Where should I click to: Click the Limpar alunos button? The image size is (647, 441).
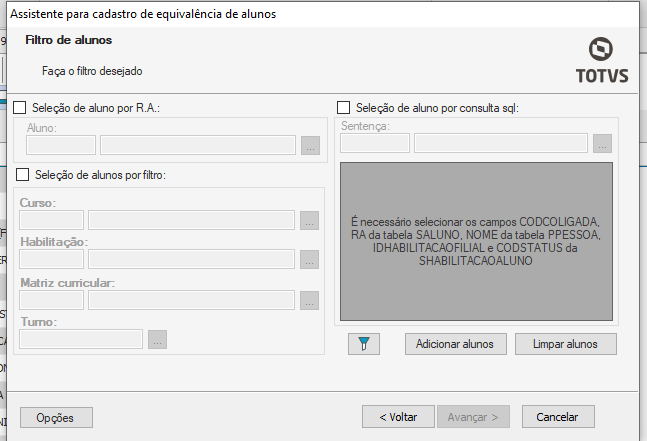click(x=566, y=344)
